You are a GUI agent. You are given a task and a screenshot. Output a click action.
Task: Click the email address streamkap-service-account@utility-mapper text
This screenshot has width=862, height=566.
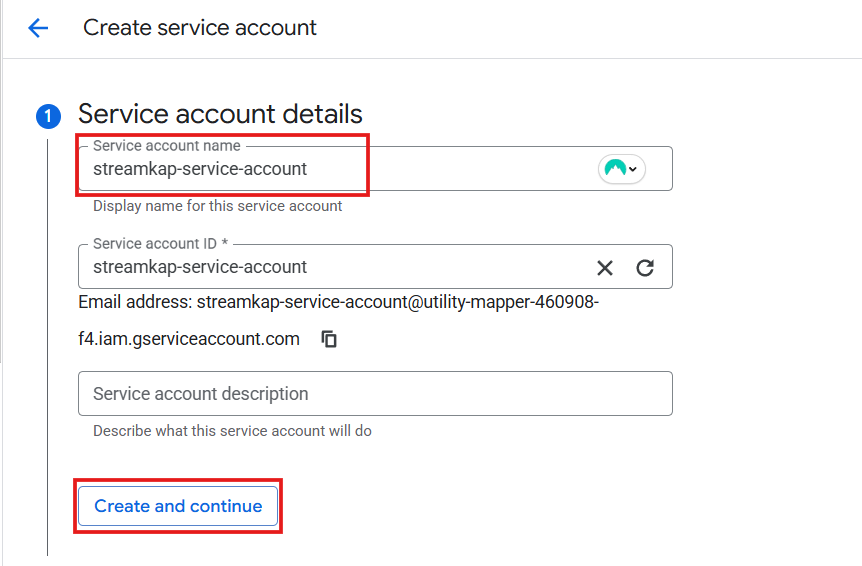[x=397, y=302]
